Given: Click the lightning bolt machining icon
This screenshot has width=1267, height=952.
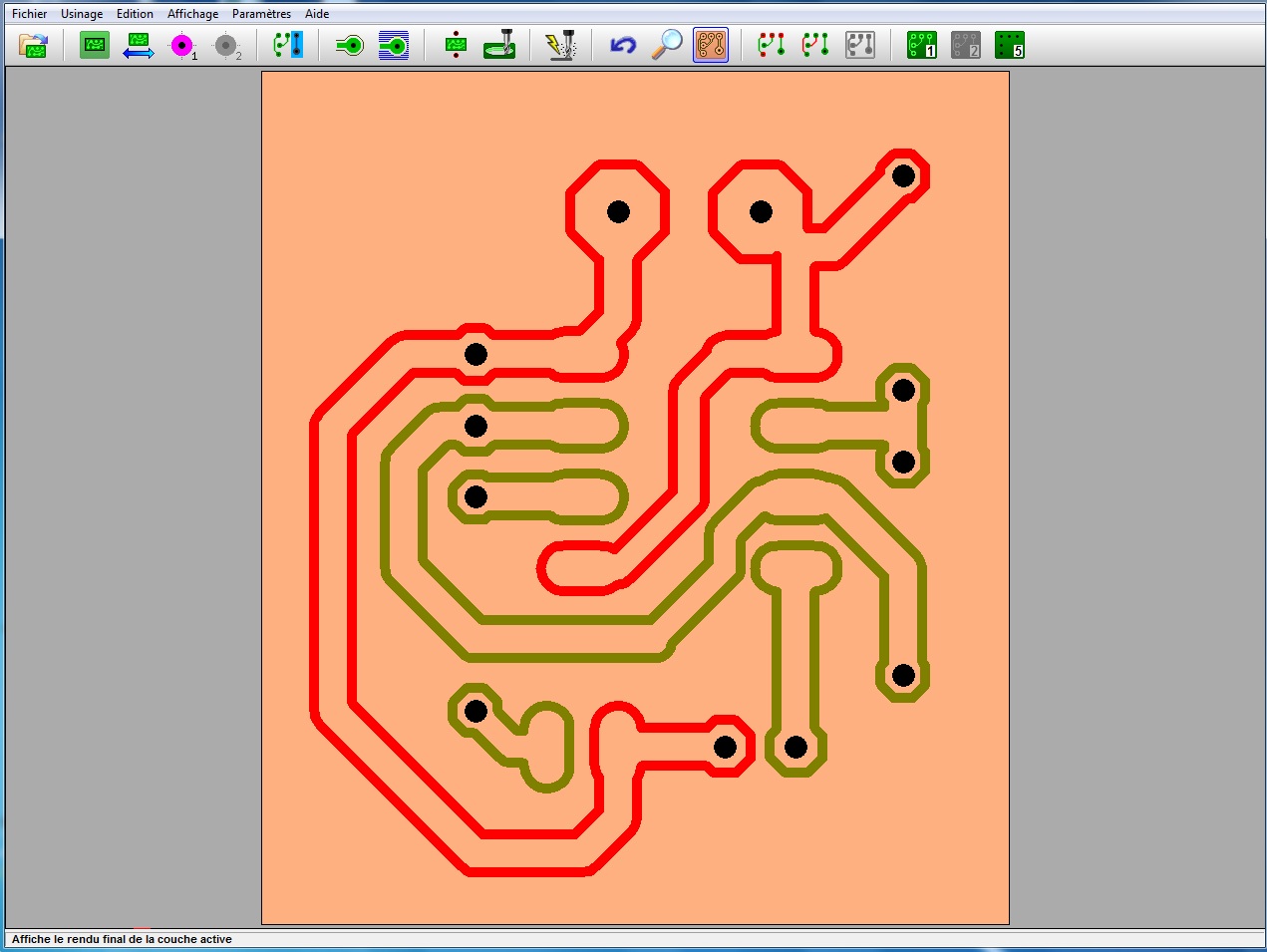Looking at the screenshot, I should click(561, 46).
